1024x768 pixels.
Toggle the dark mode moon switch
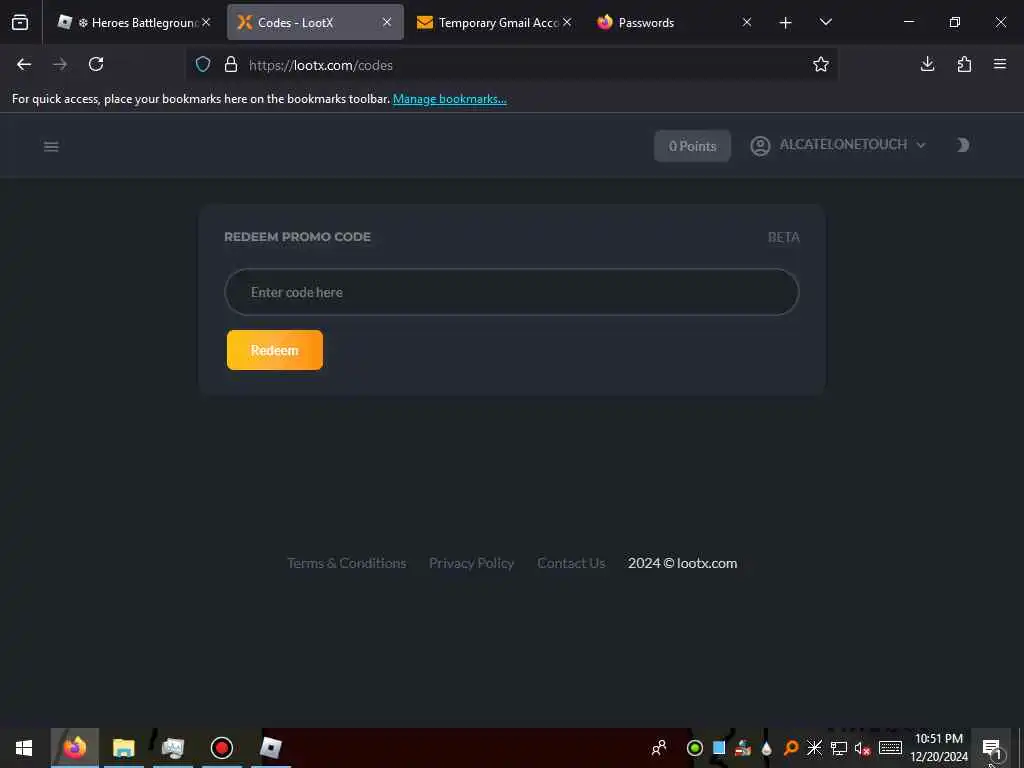[x=963, y=145]
